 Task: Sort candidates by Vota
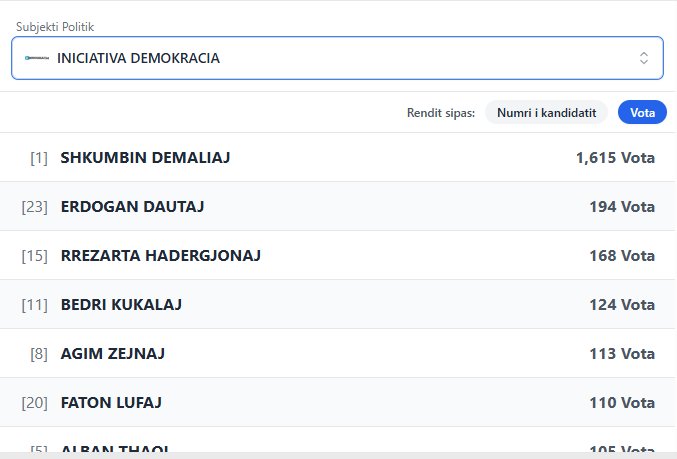pos(642,113)
